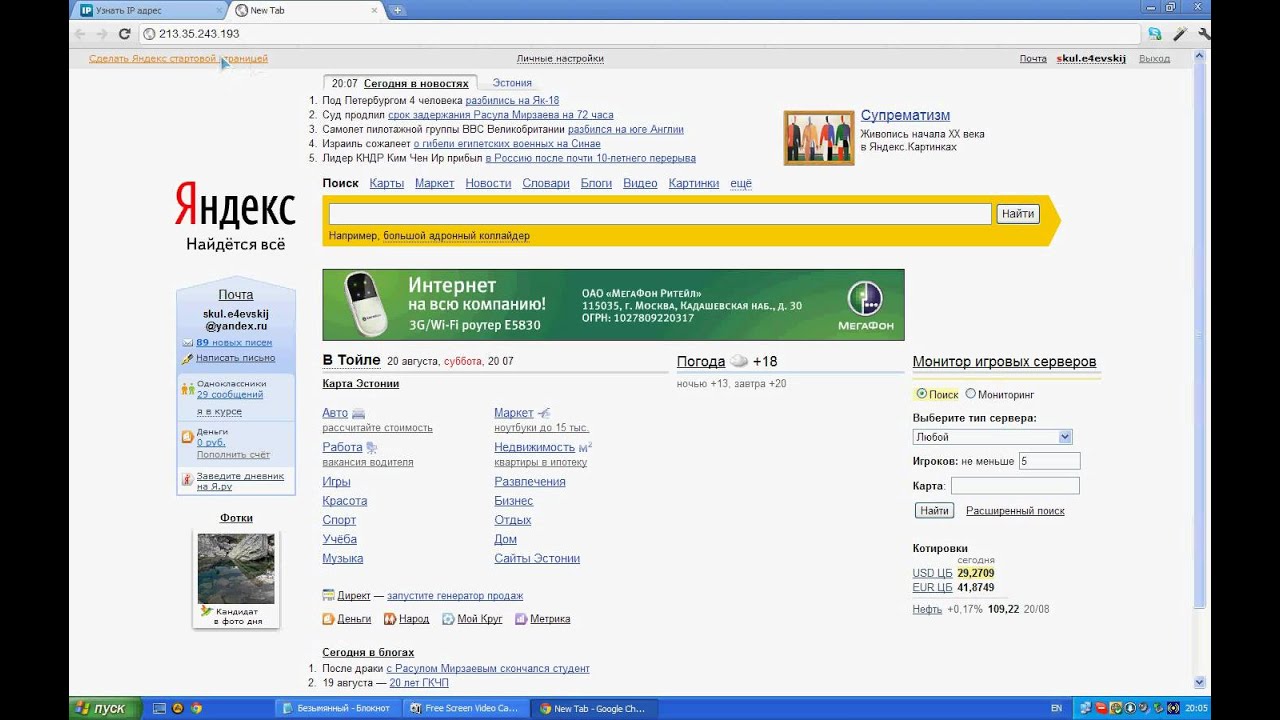Click the Супрематизм heading link
1280x720 pixels.
pyautogui.click(x=905, y=115)
